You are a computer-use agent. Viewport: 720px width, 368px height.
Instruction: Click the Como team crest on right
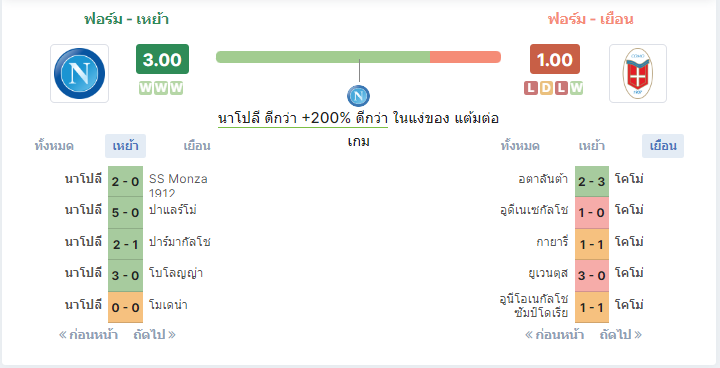[638, 74]
